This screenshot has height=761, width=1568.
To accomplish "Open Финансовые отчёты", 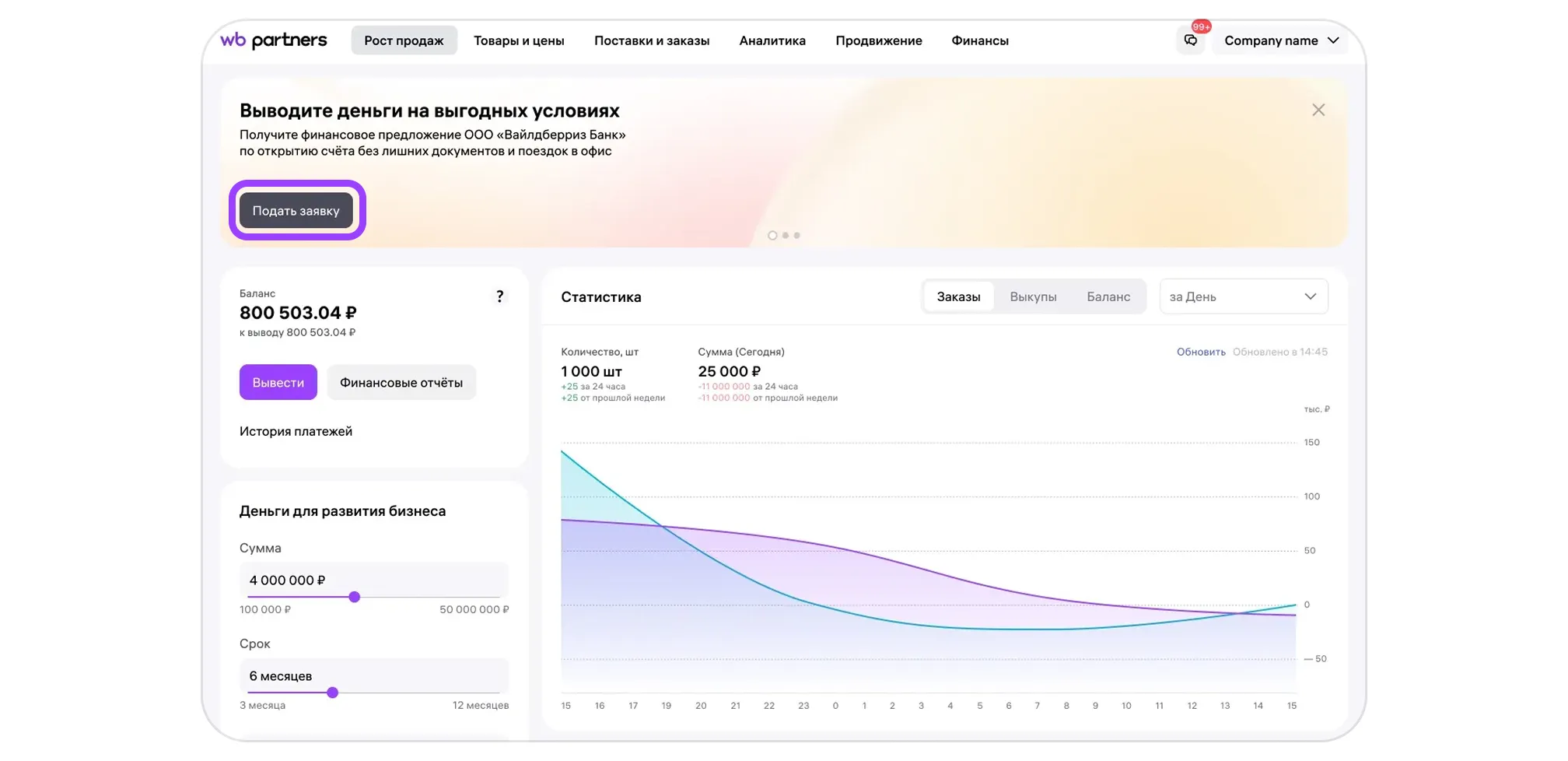I will click(401, 383).
